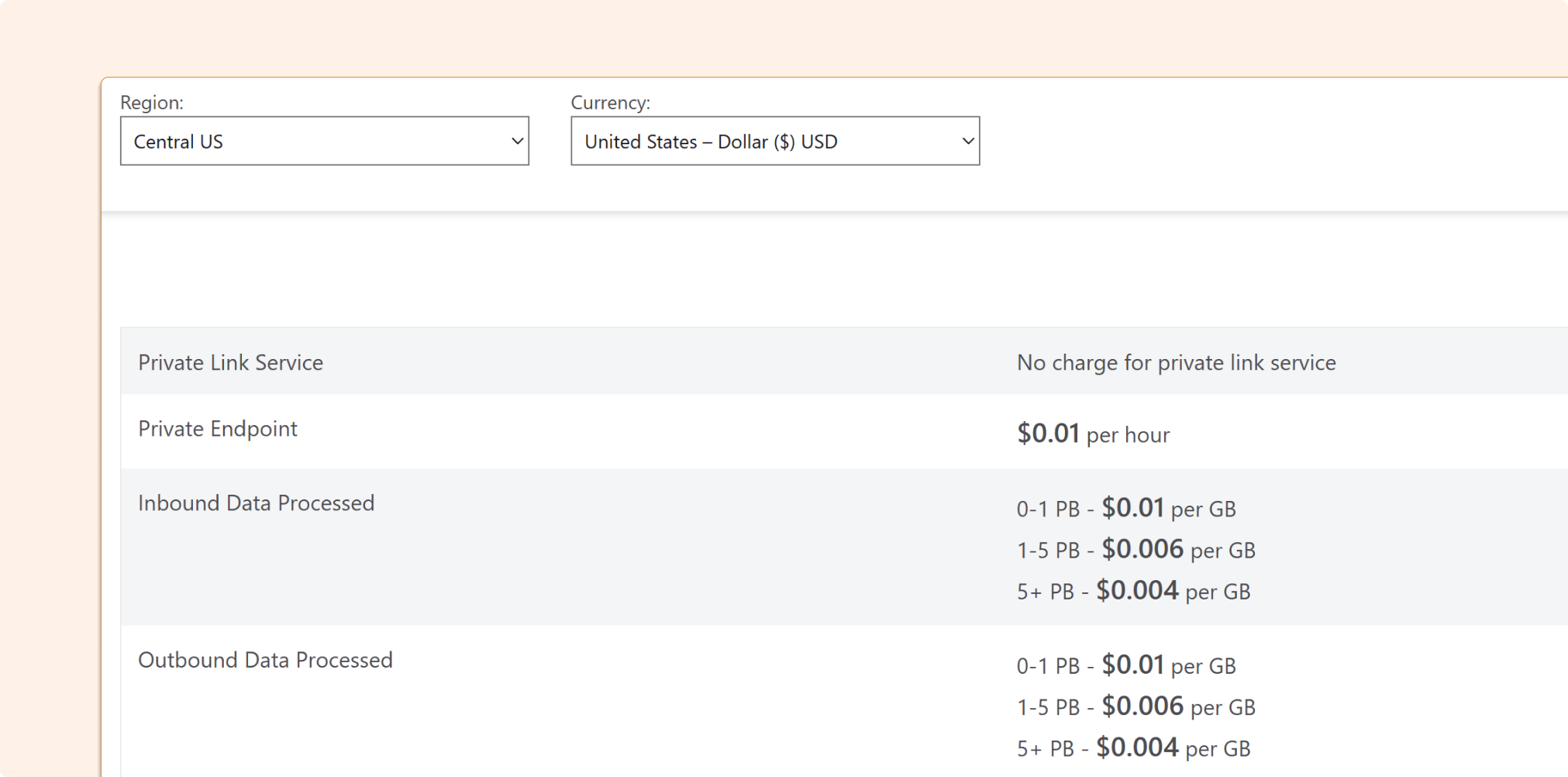Image resolution: width=1568 pixels, height=777 pixels.
Task: Click the 'Currency:' field label
Action: pos(610,102)
